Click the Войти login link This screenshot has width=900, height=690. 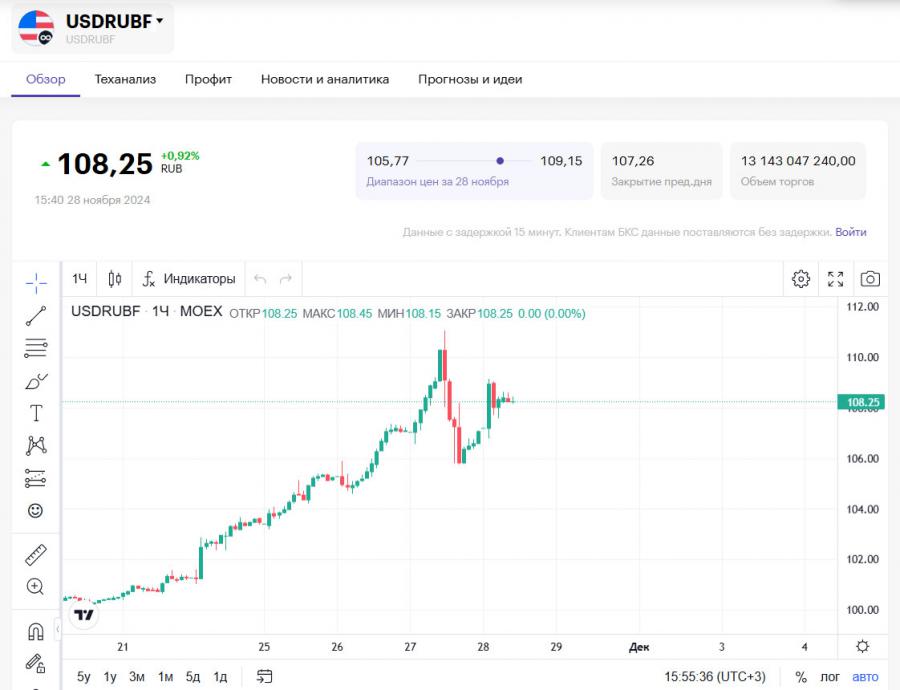pos(851,232)
